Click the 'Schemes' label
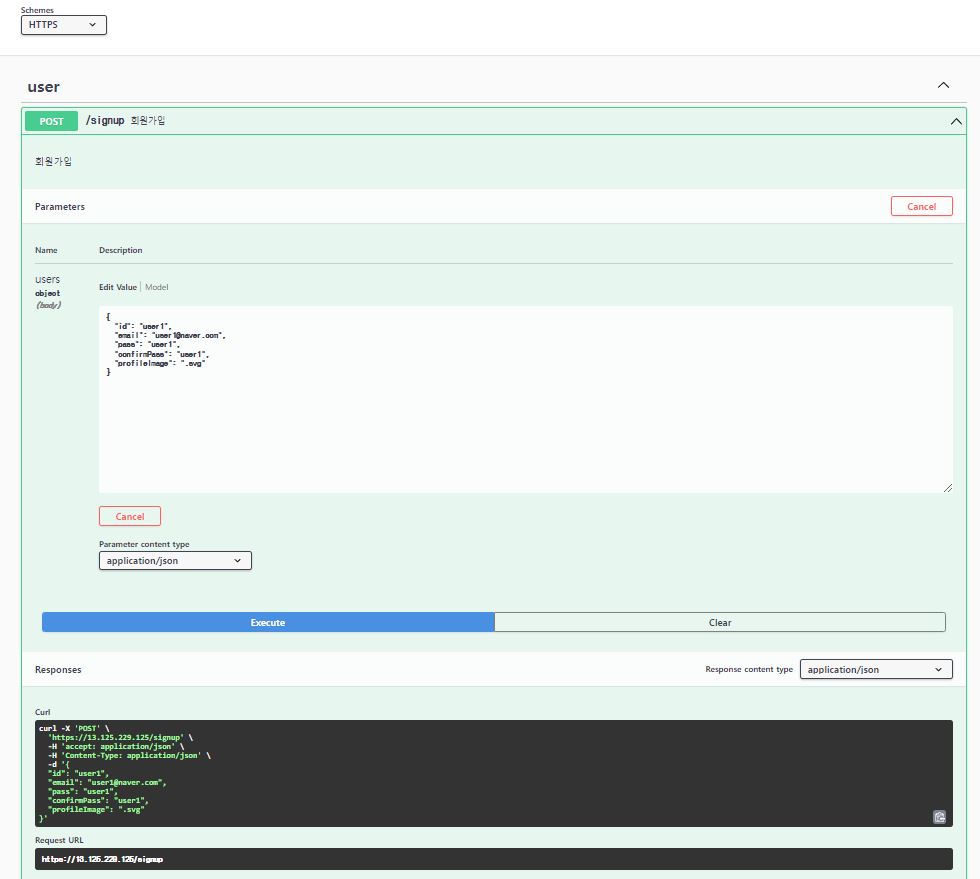 click(x=38, y=10)
